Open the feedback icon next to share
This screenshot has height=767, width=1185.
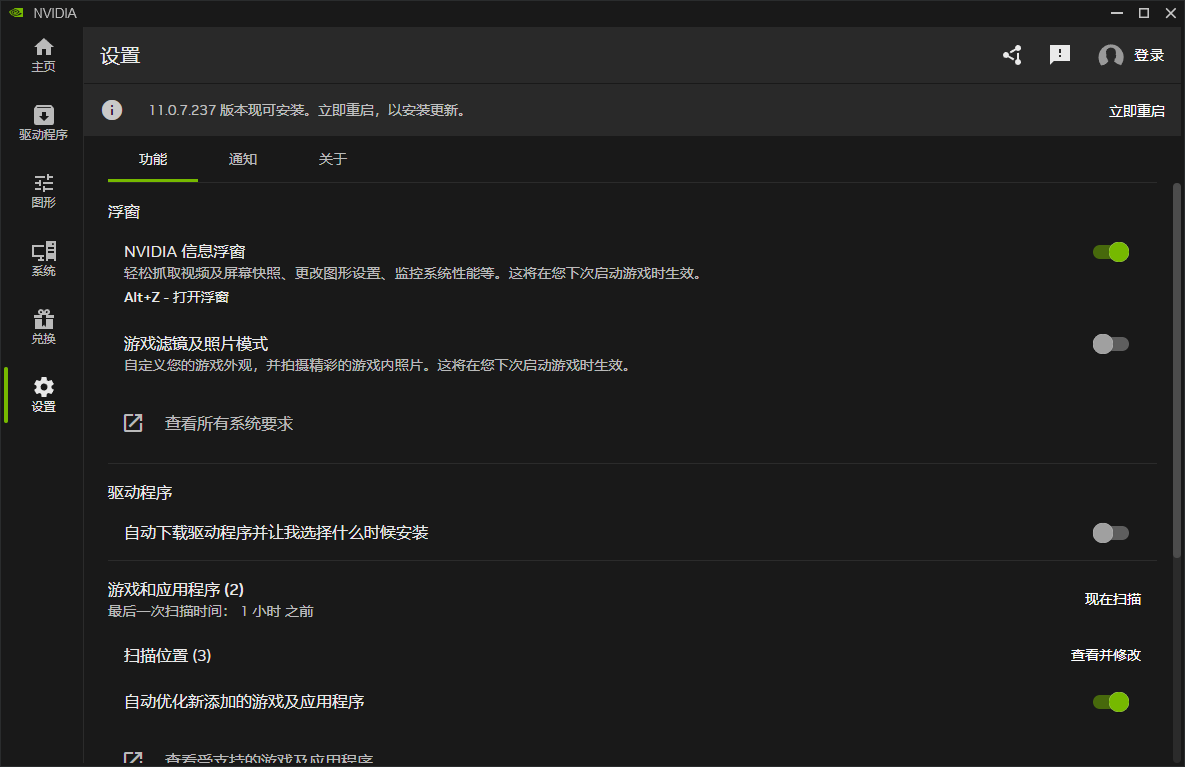point(1059,55)
